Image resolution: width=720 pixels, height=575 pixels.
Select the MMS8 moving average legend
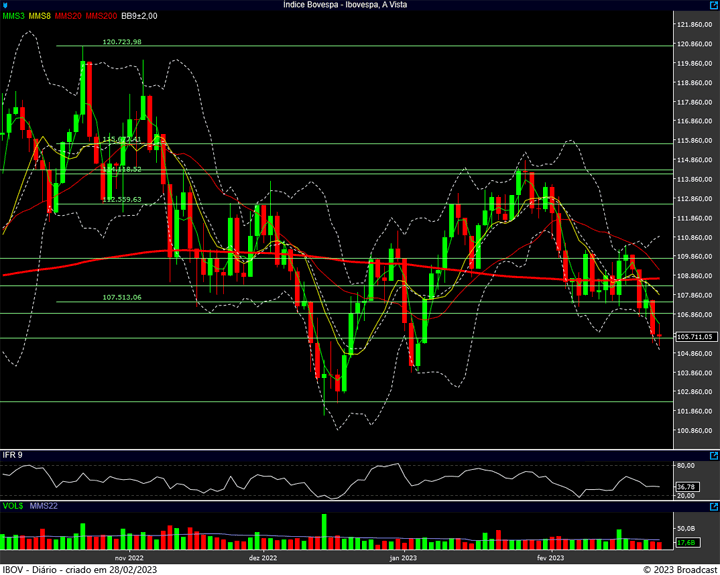(39, 16)
